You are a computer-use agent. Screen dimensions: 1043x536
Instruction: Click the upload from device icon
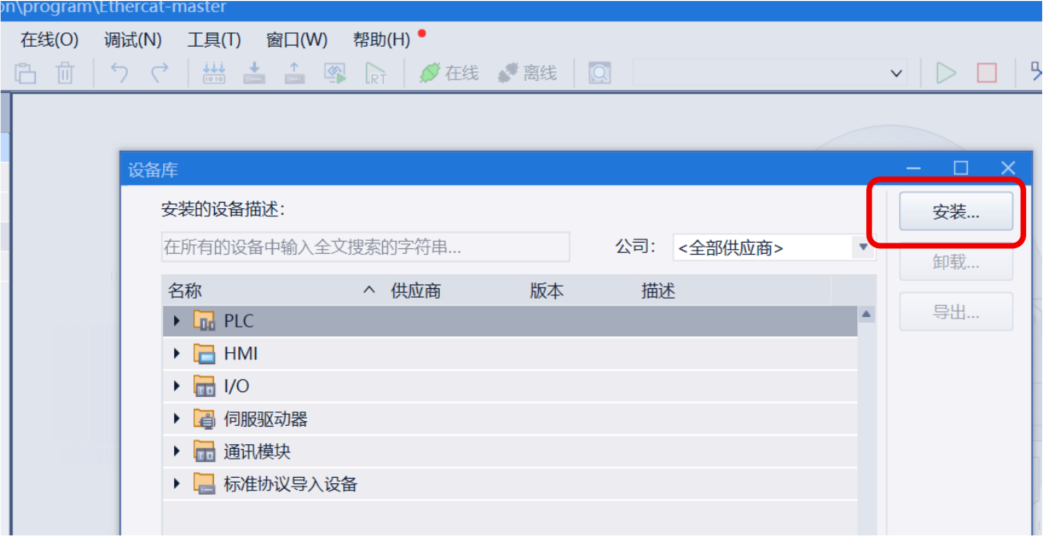[x=294, y=73]
